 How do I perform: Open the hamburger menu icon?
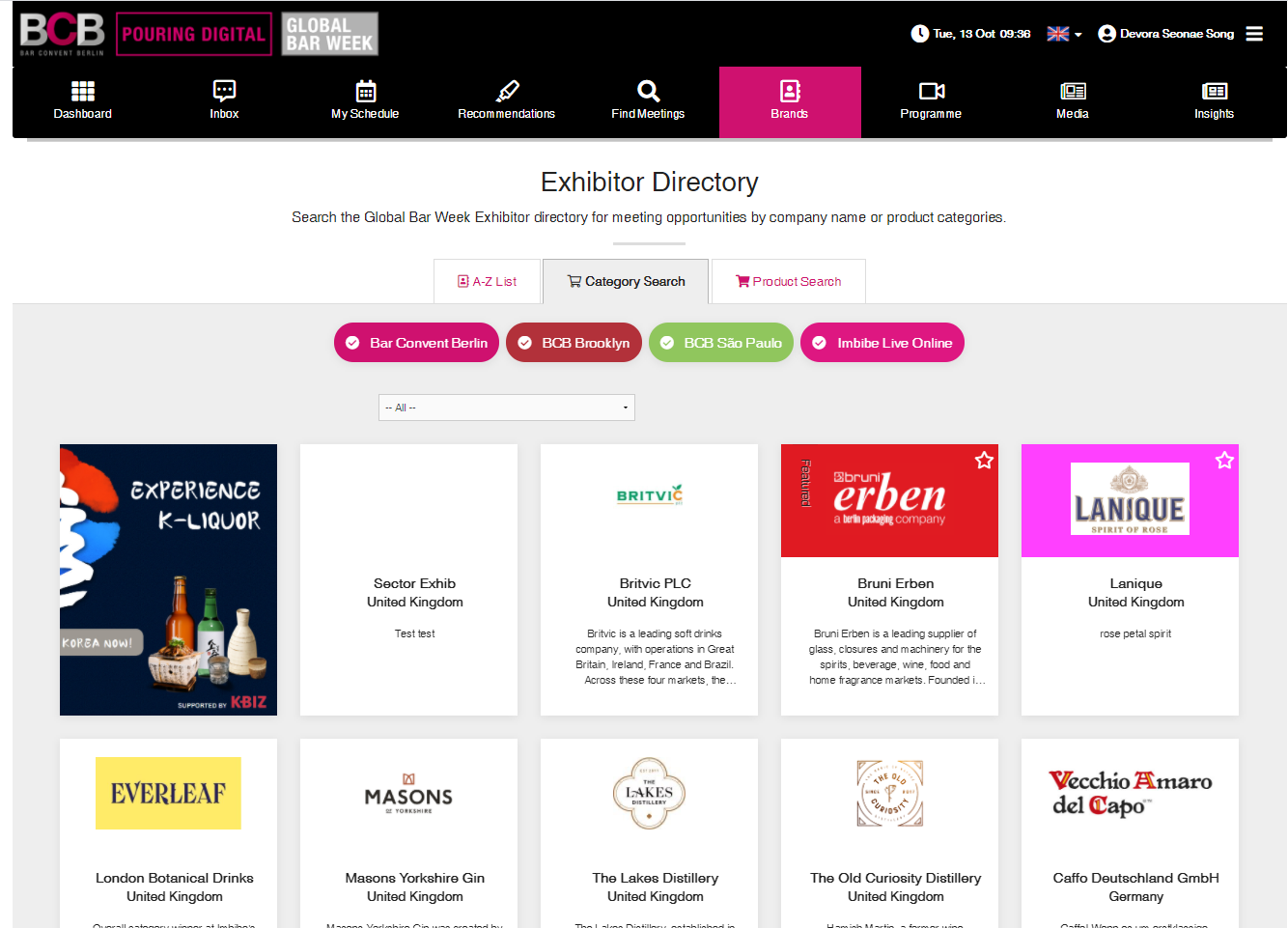coord(1254,34)
